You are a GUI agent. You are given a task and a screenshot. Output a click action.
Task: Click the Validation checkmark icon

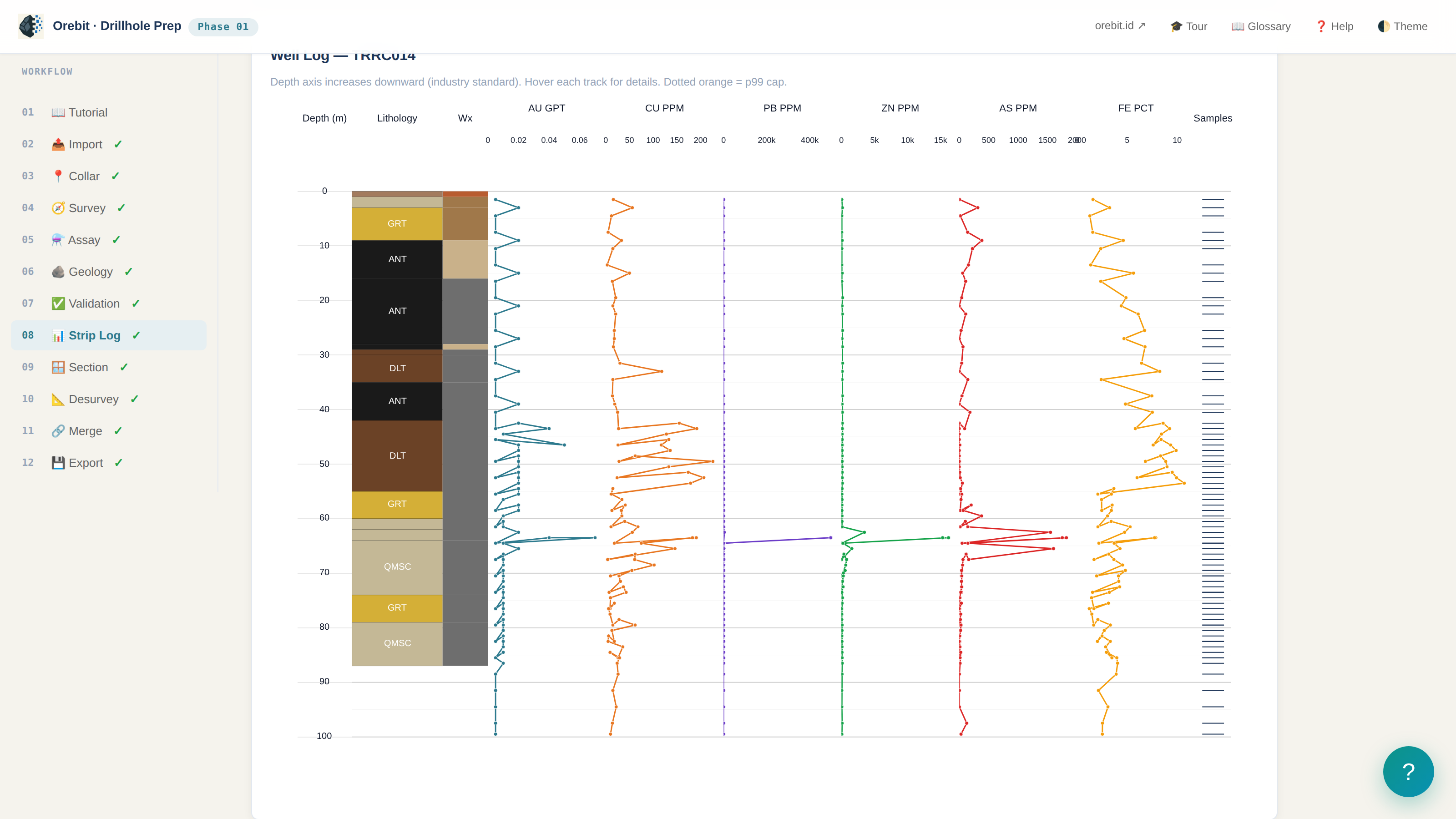click(x=58, y=303)
